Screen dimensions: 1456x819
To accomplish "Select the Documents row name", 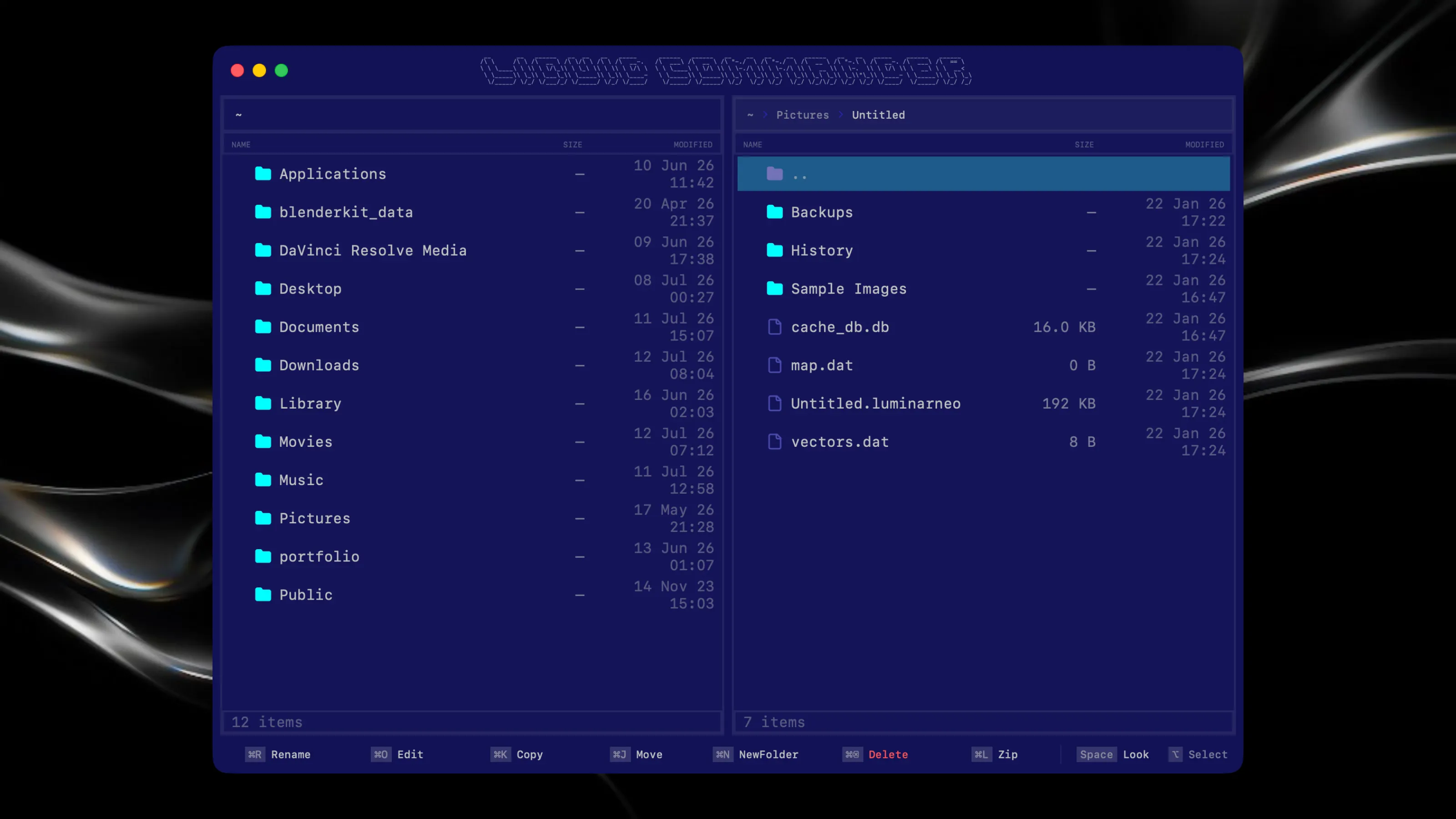I will click(x=319, y=327).
